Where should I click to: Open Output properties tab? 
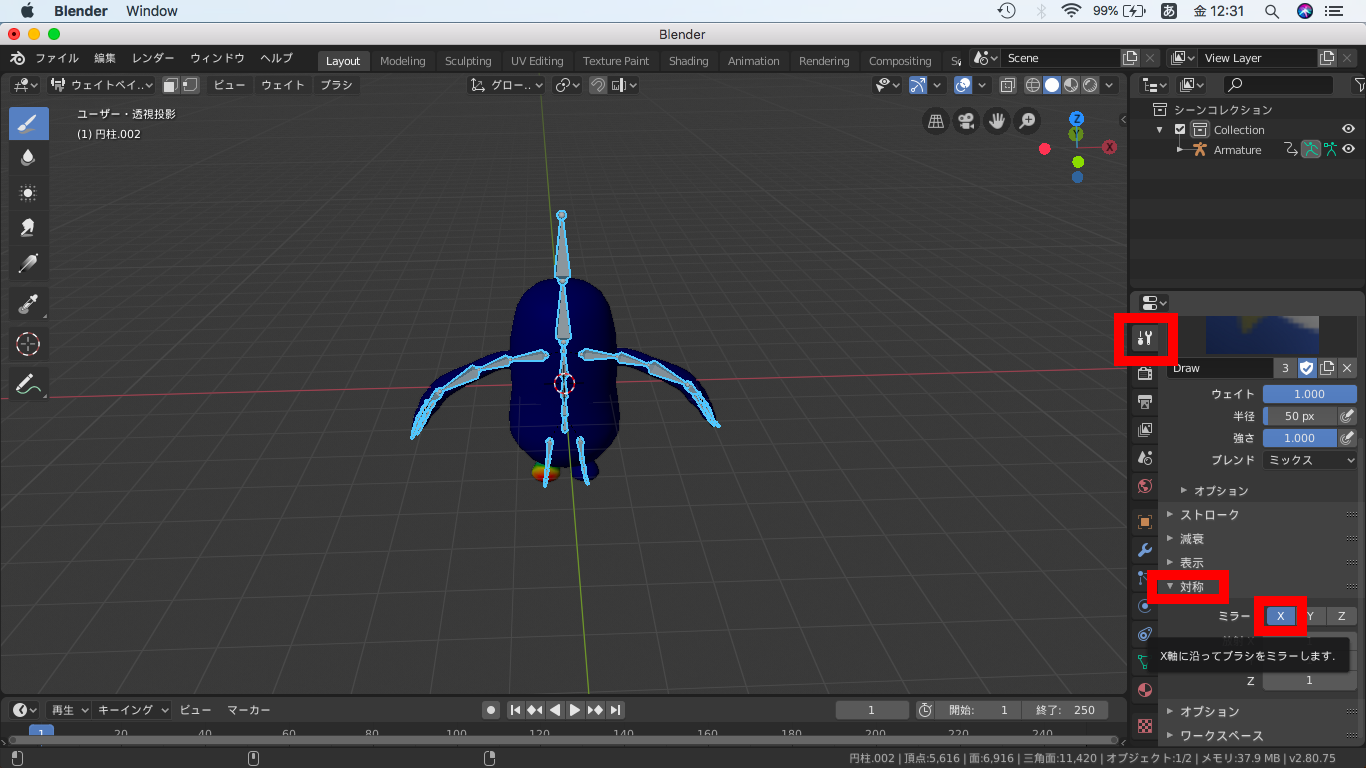(1145, 402)
